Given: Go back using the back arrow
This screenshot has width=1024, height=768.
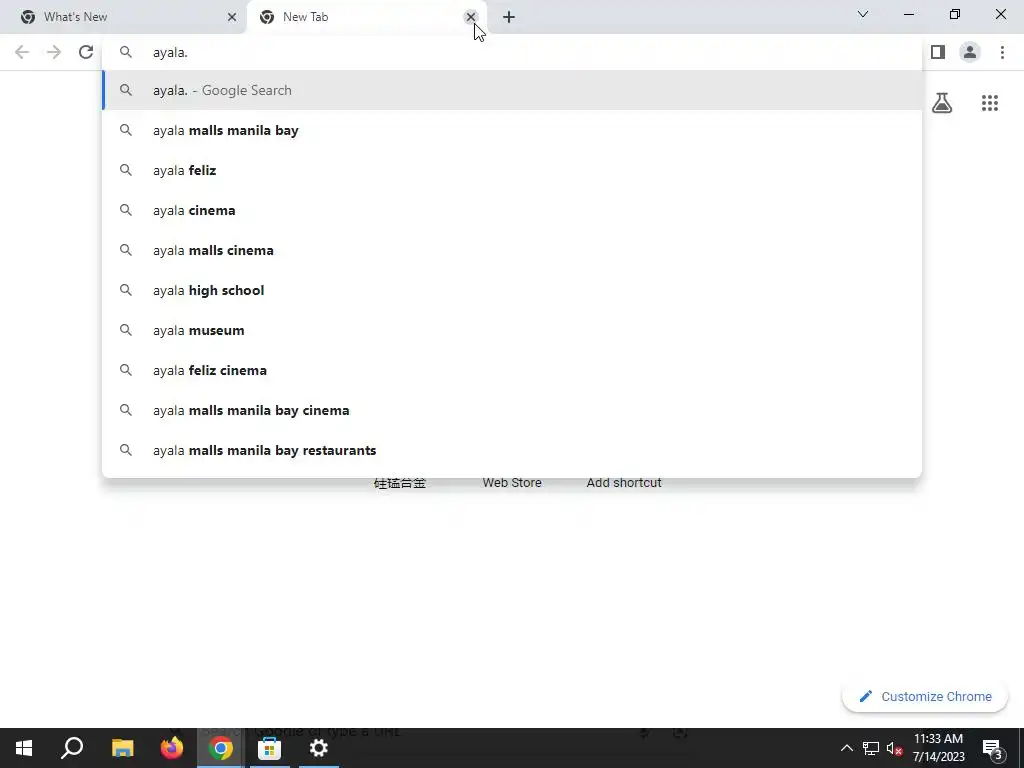Looking at the screenshot, I should click(x=22, y=52).
